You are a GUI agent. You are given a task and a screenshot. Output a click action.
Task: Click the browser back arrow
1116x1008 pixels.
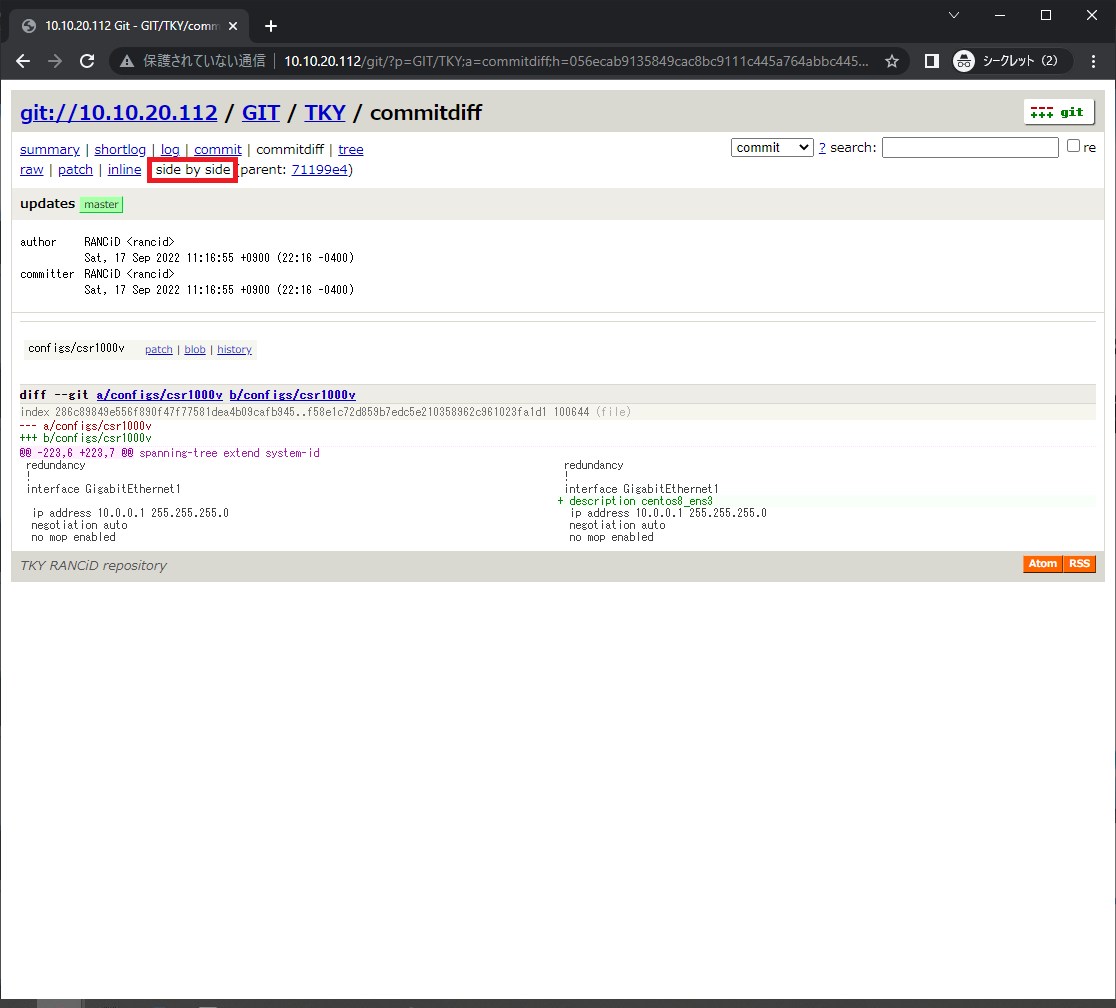coord(23,61)
